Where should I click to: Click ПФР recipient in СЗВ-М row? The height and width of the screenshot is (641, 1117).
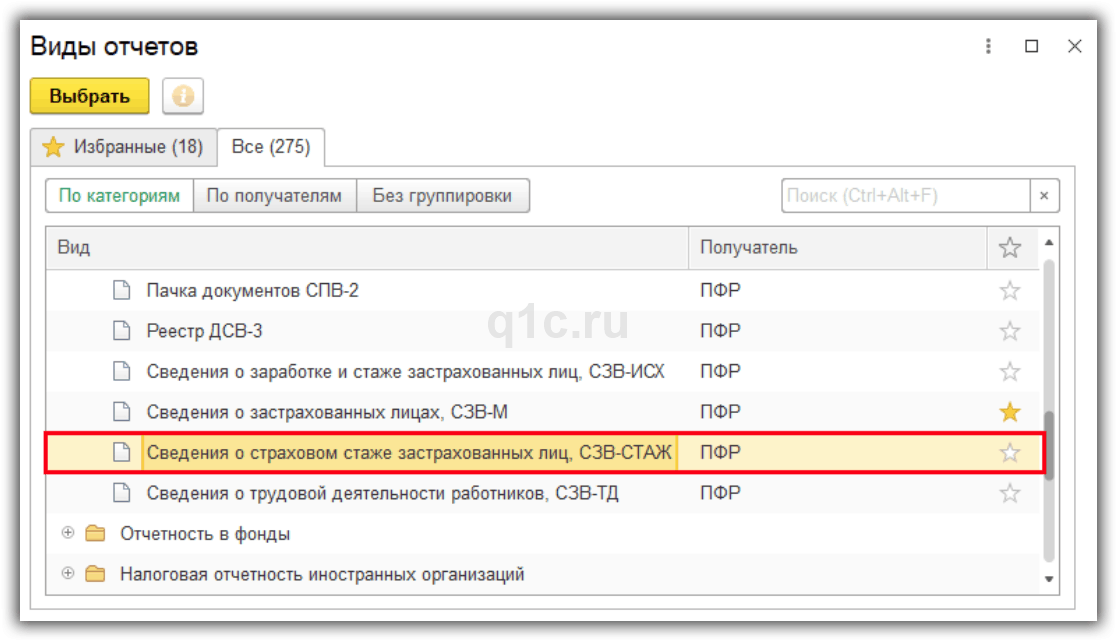click(x=720, y=412)
